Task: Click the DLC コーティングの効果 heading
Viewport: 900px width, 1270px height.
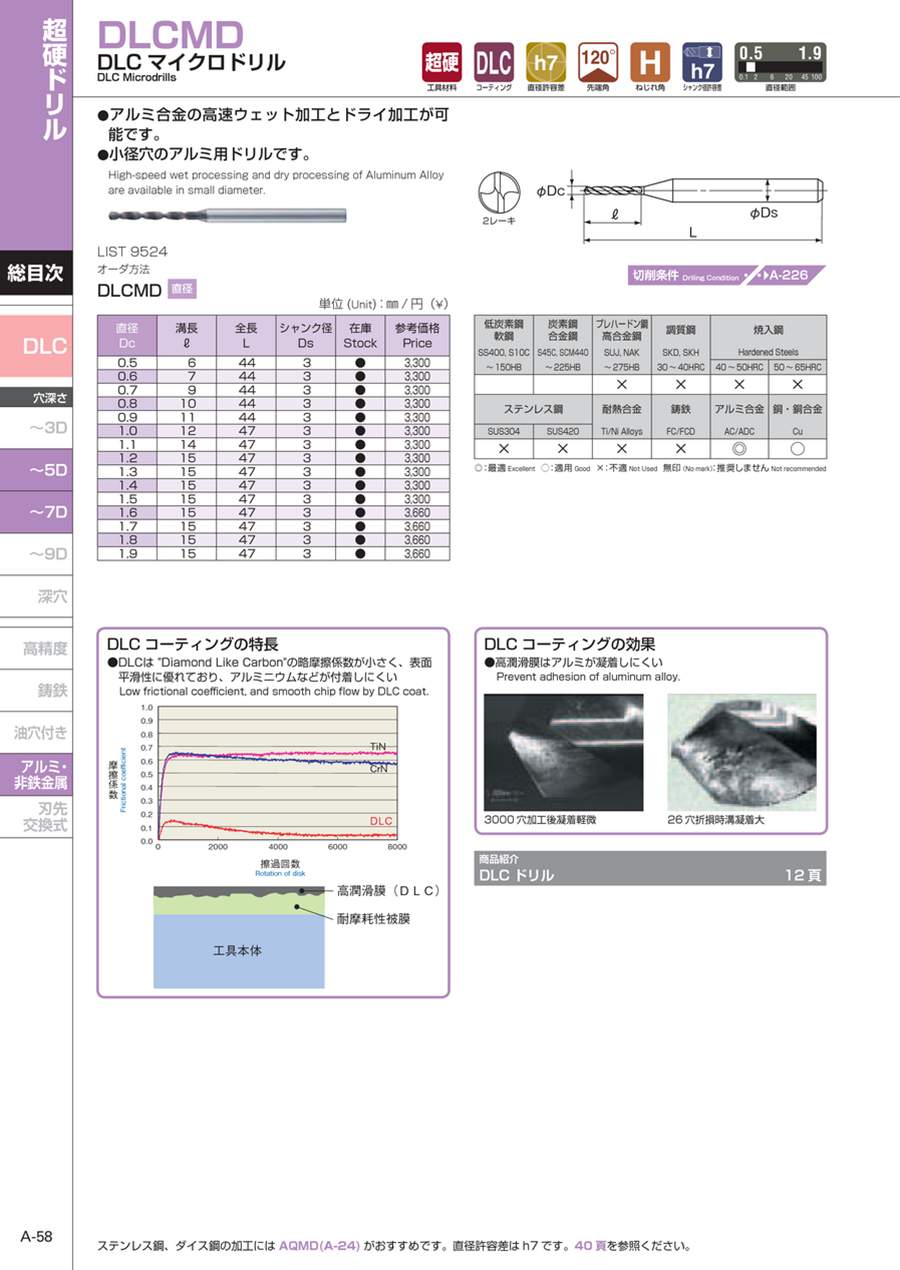Action: tap(570, 644)
